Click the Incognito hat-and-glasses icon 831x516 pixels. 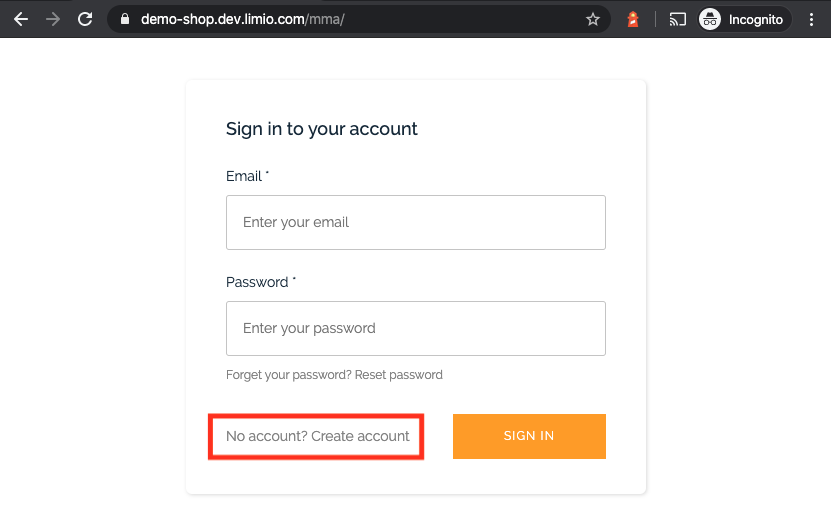pos(710,20)
